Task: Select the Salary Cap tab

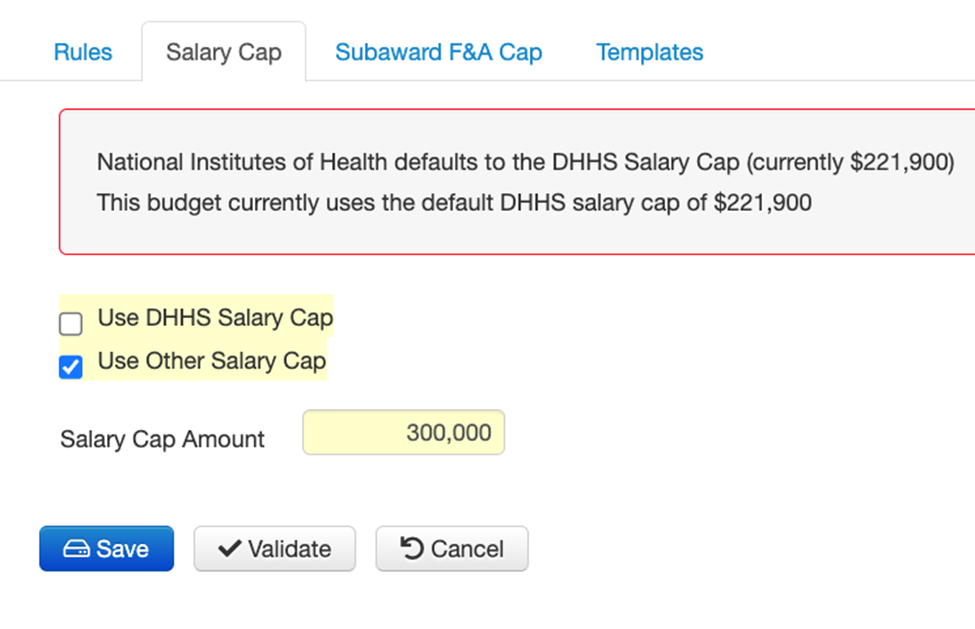Action: 224,52
